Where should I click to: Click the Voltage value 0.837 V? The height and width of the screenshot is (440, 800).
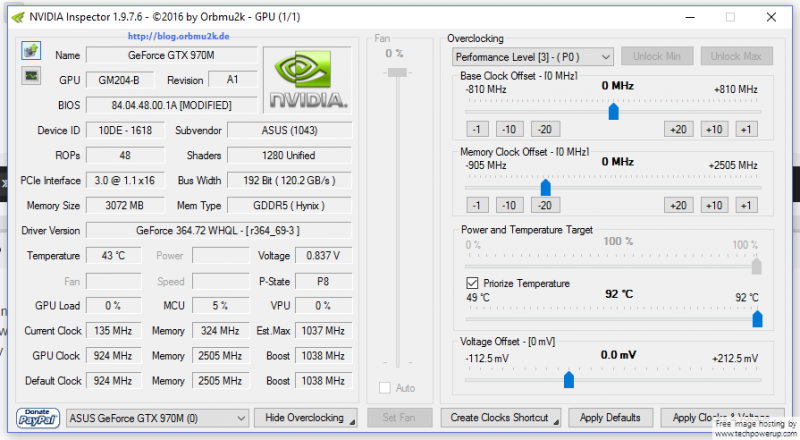(323, 255)
